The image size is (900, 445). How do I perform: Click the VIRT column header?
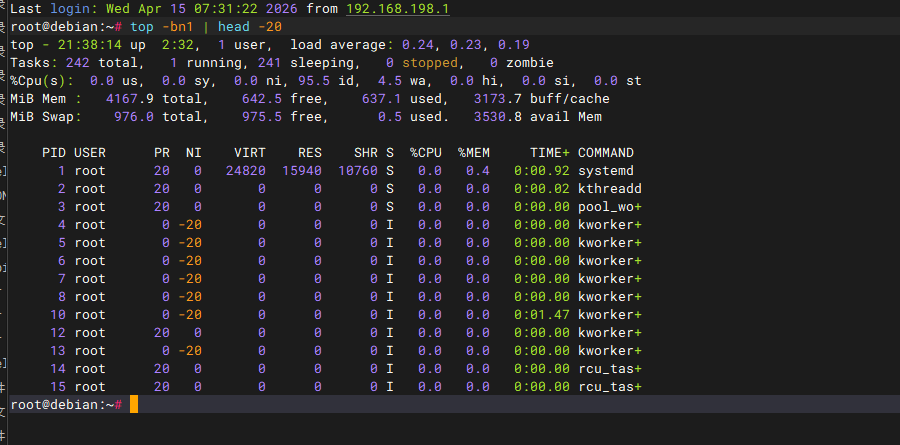click(x=250, y=153)
